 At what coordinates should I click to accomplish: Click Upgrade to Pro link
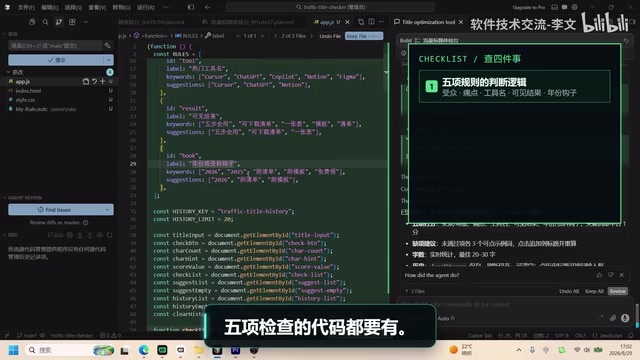pos(529,7)
